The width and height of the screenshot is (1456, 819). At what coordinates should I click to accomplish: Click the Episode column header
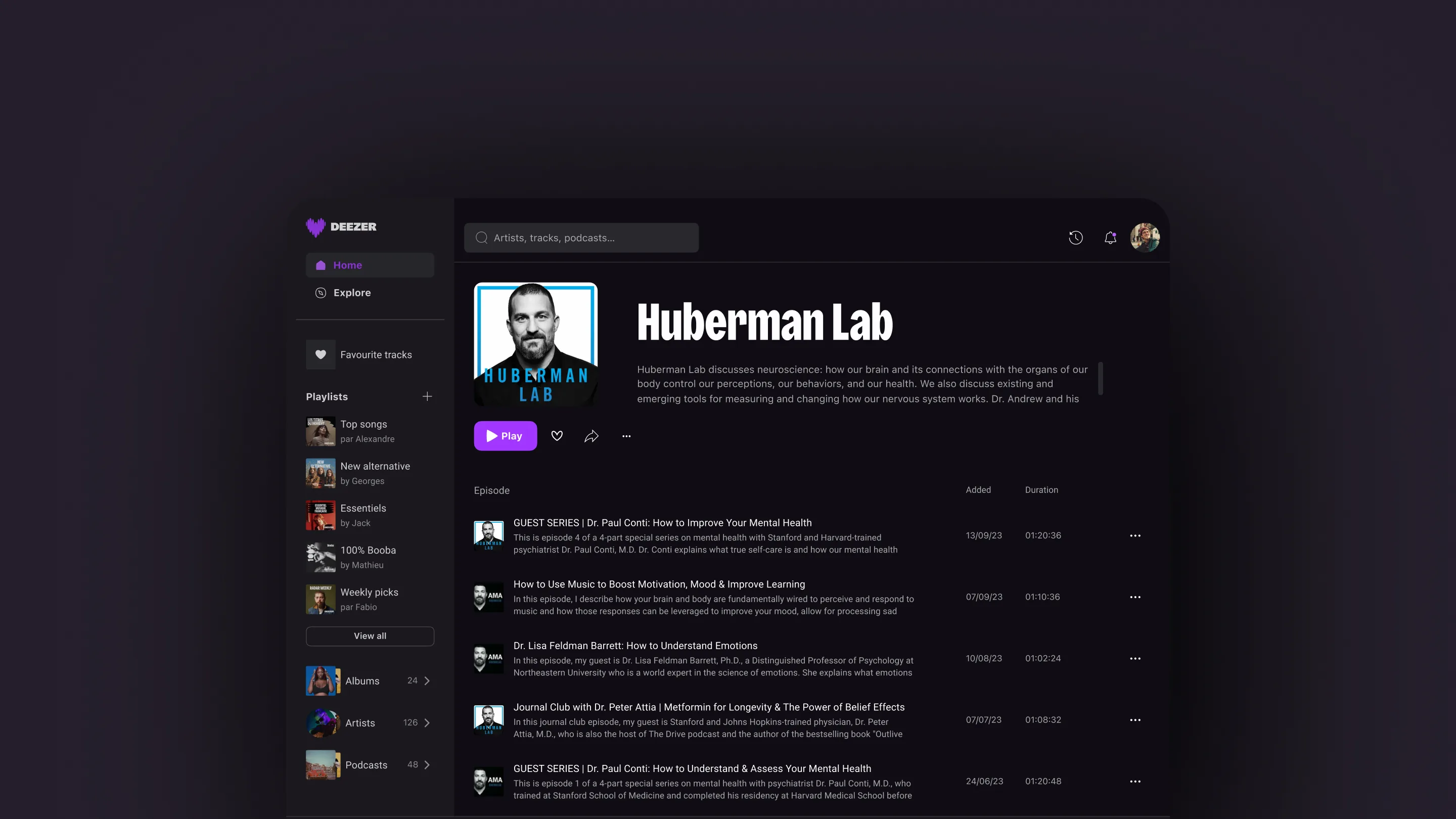tap(492, 490)
